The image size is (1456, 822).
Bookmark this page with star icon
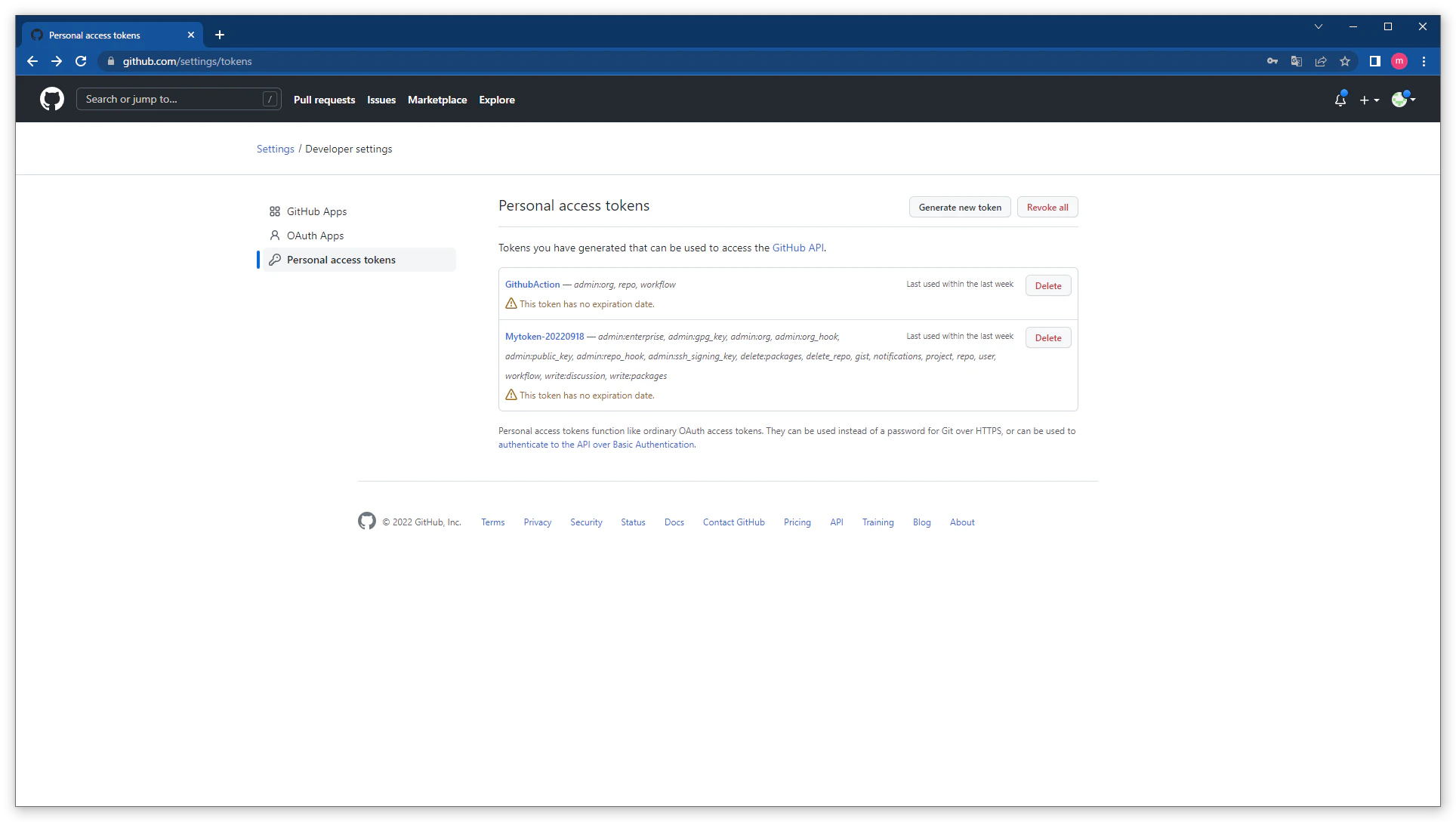(1345, 61)
